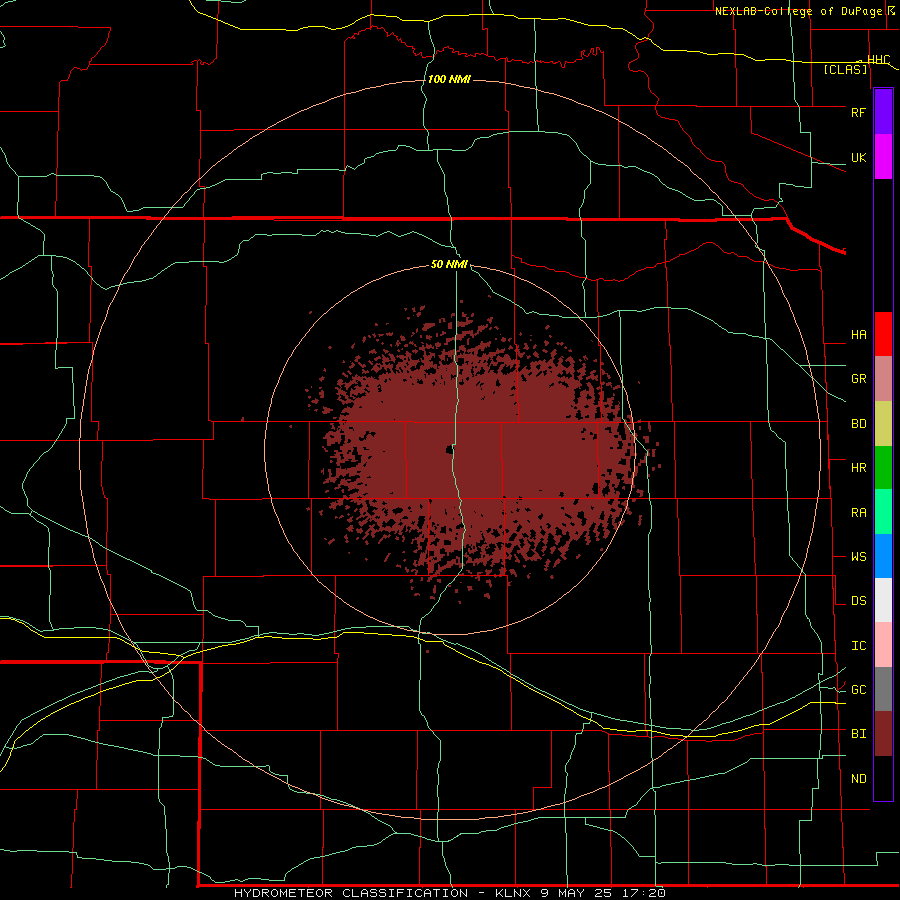Click the BI dark red legend swatch
Viewport: 900px width, 900px height.
883,734
